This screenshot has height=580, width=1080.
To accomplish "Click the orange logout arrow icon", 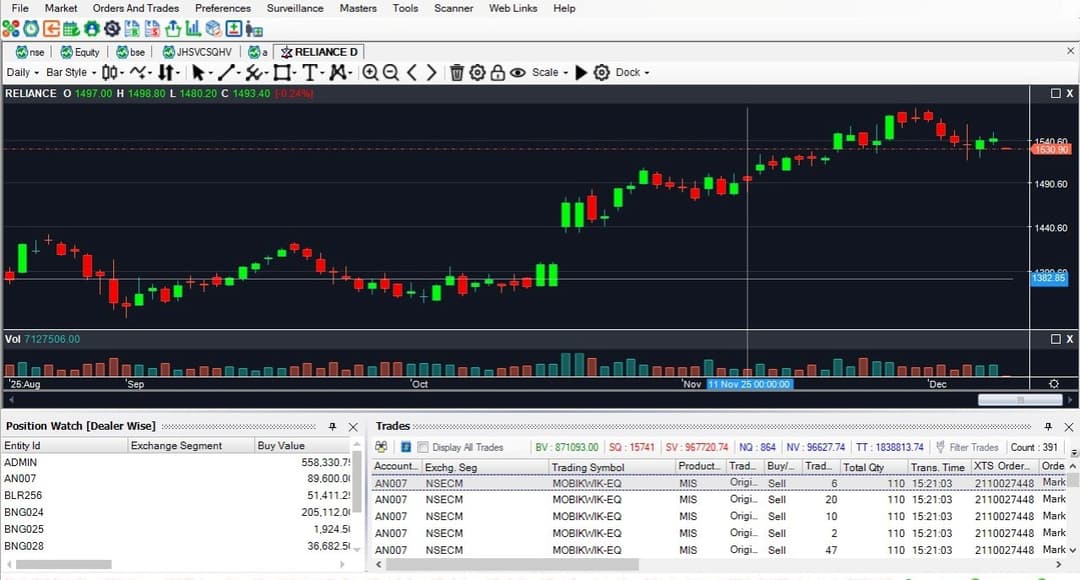I will coord(51,29).
